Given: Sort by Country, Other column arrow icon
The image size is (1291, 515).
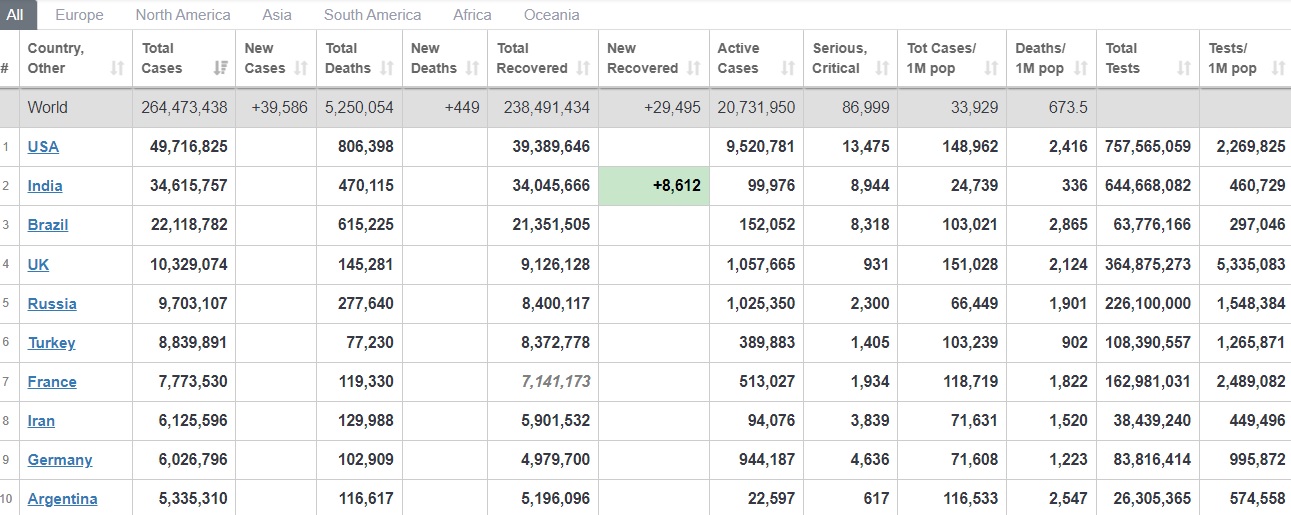Looking at the screenshot, I should click(x=117, y=68).
